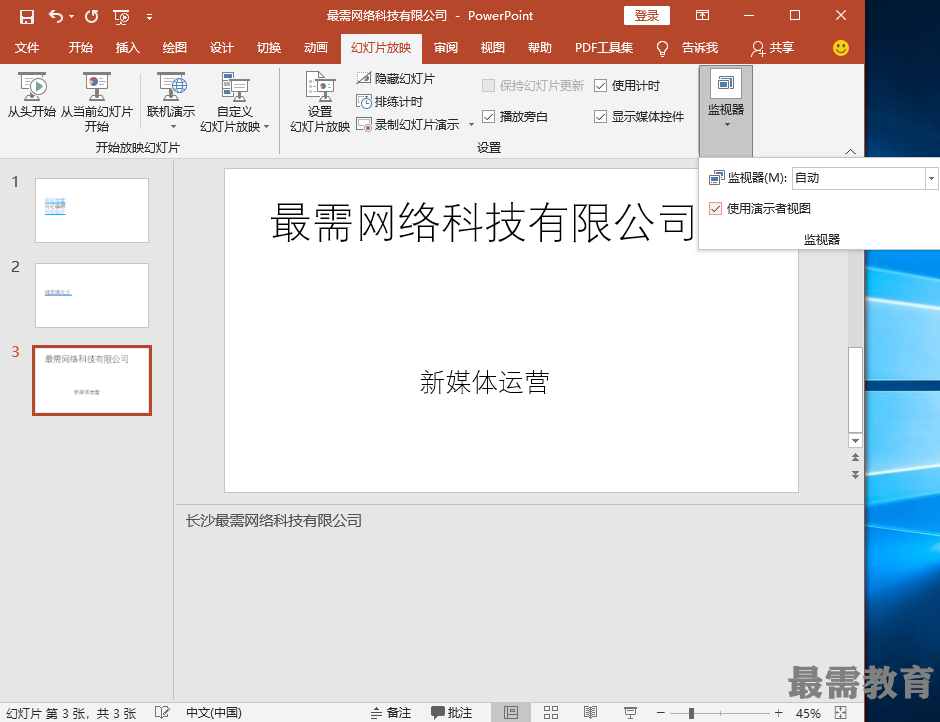Switch to the 绘图 tab
The height and width of the screenshot is (722, 940).
click(x=174, y=47)
